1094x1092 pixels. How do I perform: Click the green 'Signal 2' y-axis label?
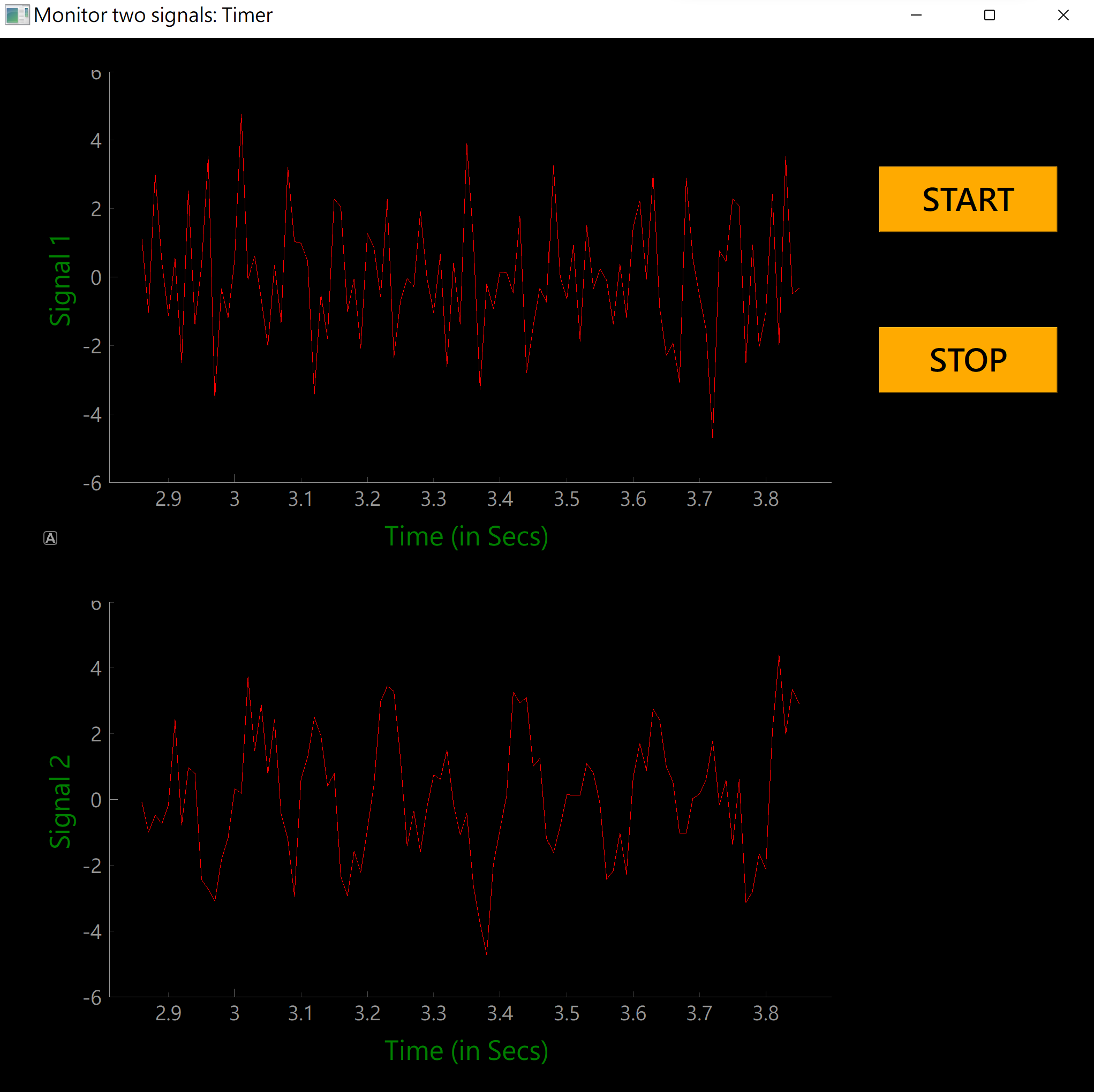coord(60,801)
